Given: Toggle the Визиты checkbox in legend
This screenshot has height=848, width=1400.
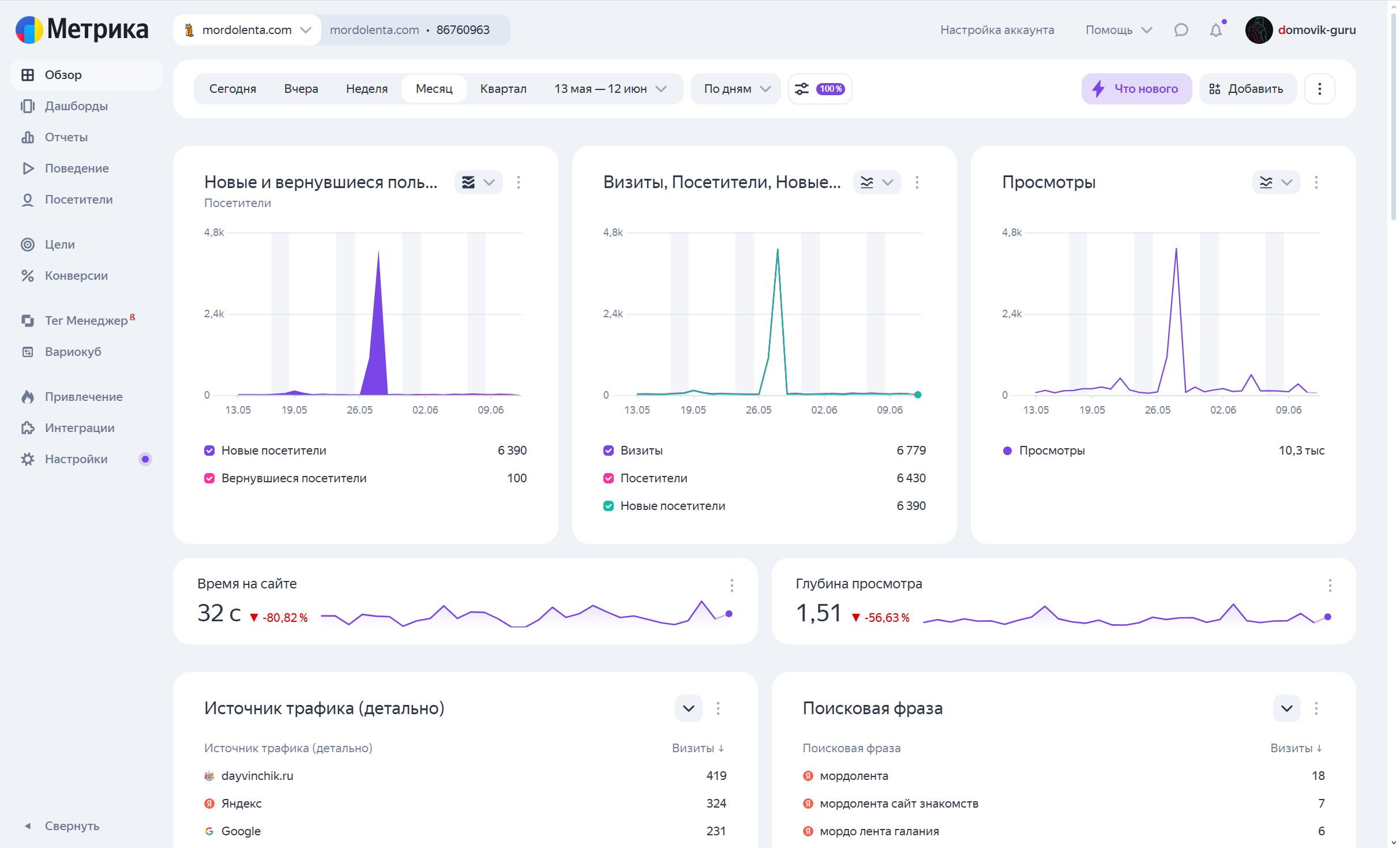Looking at the screenshot, I should coord(609,451).
